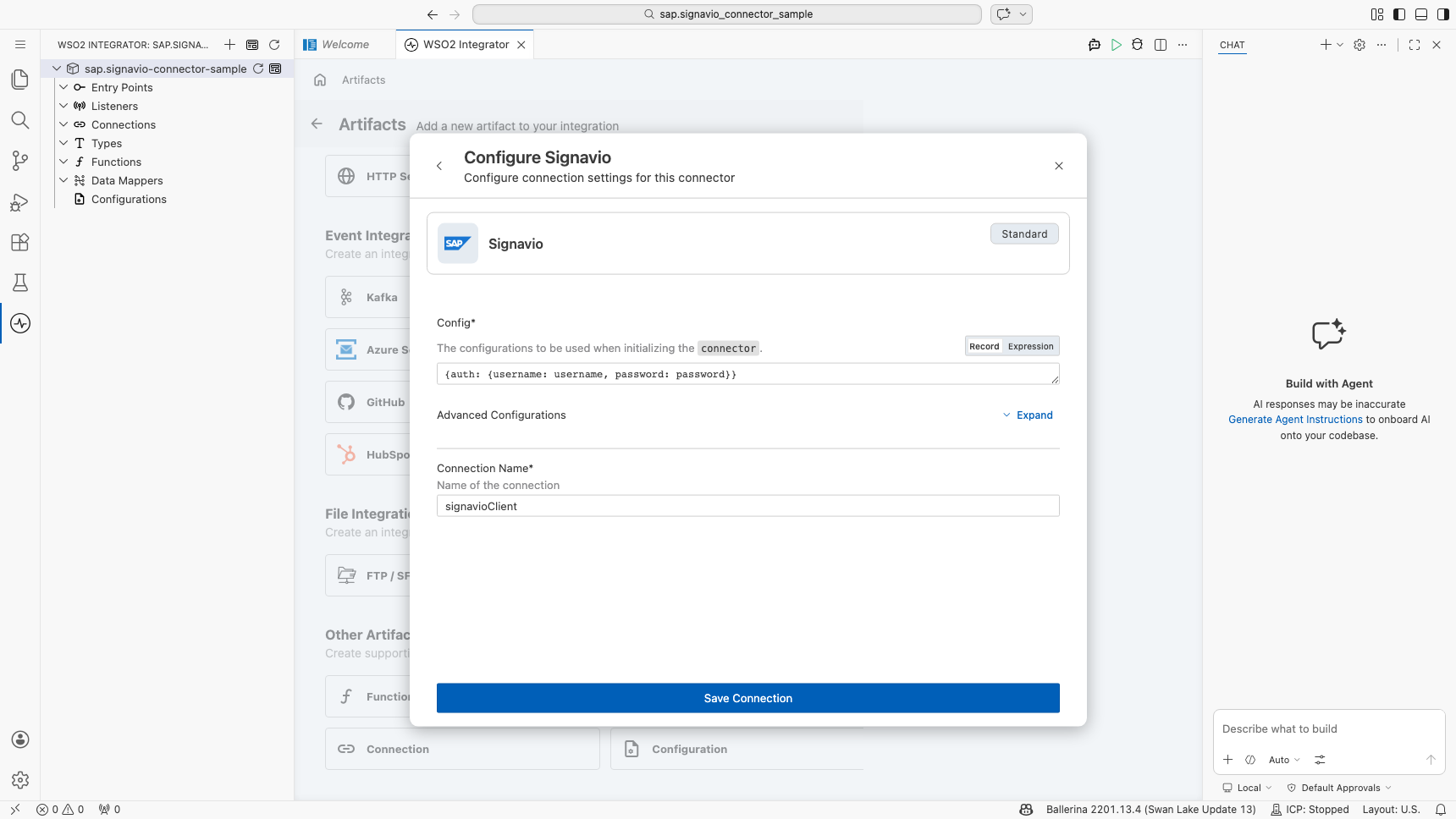This screenshot has height=819, width=1456.
Task: Go back in Configure Signavio dialog
Action: point(439,166)
